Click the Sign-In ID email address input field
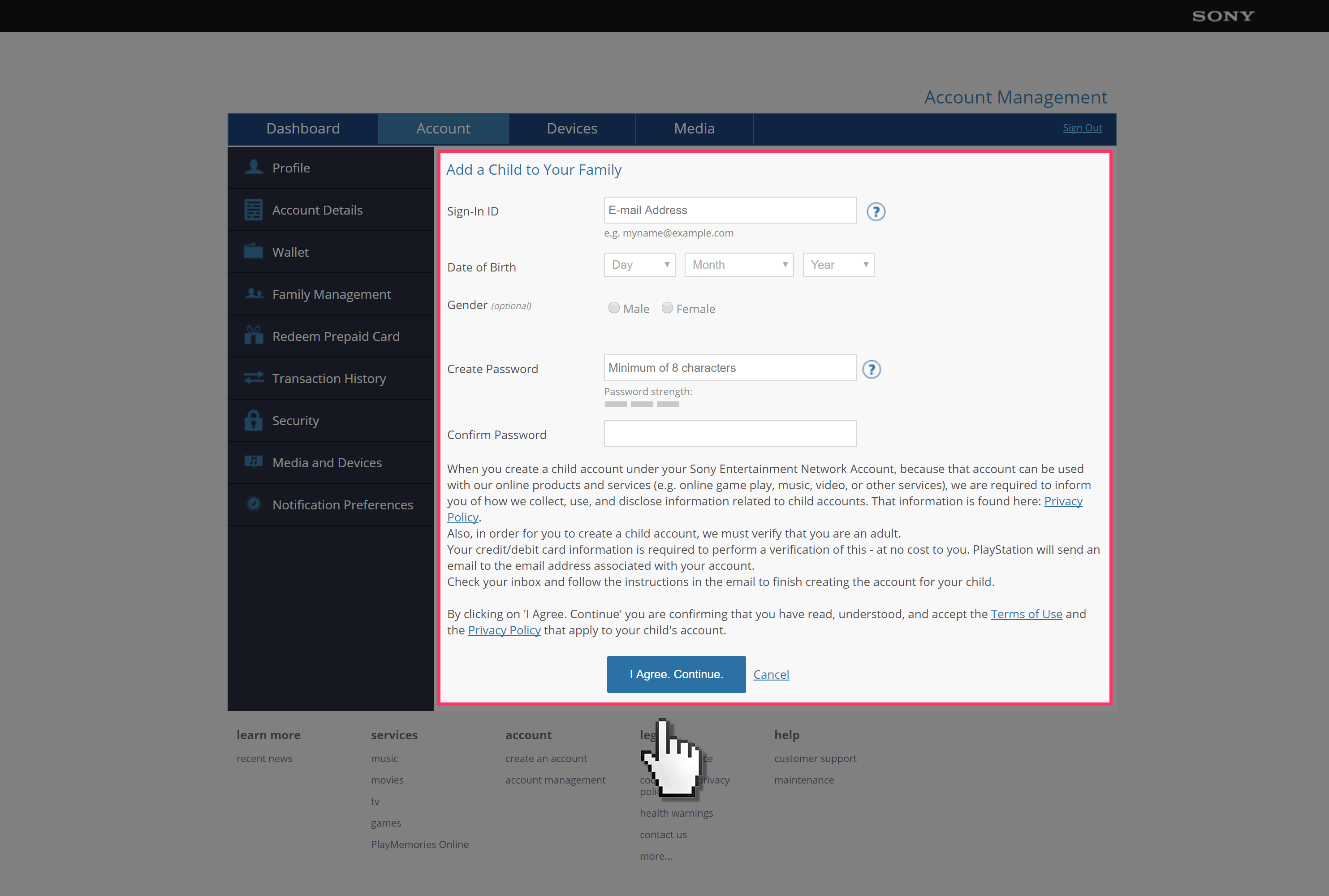The width and height of the screenshot is (1329, 896). point(729,209)
